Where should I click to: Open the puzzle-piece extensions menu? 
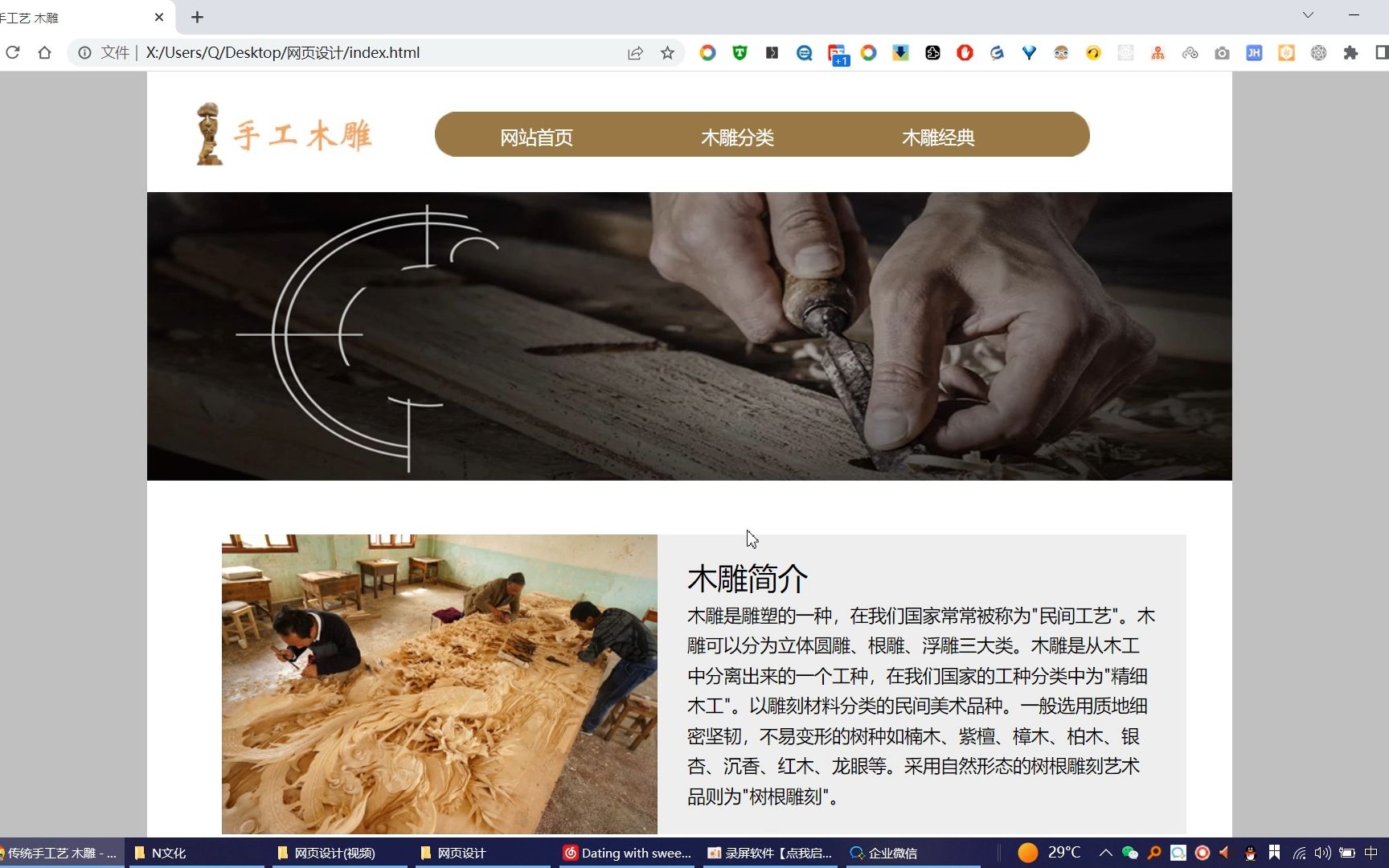click(x=1351, y=53)
